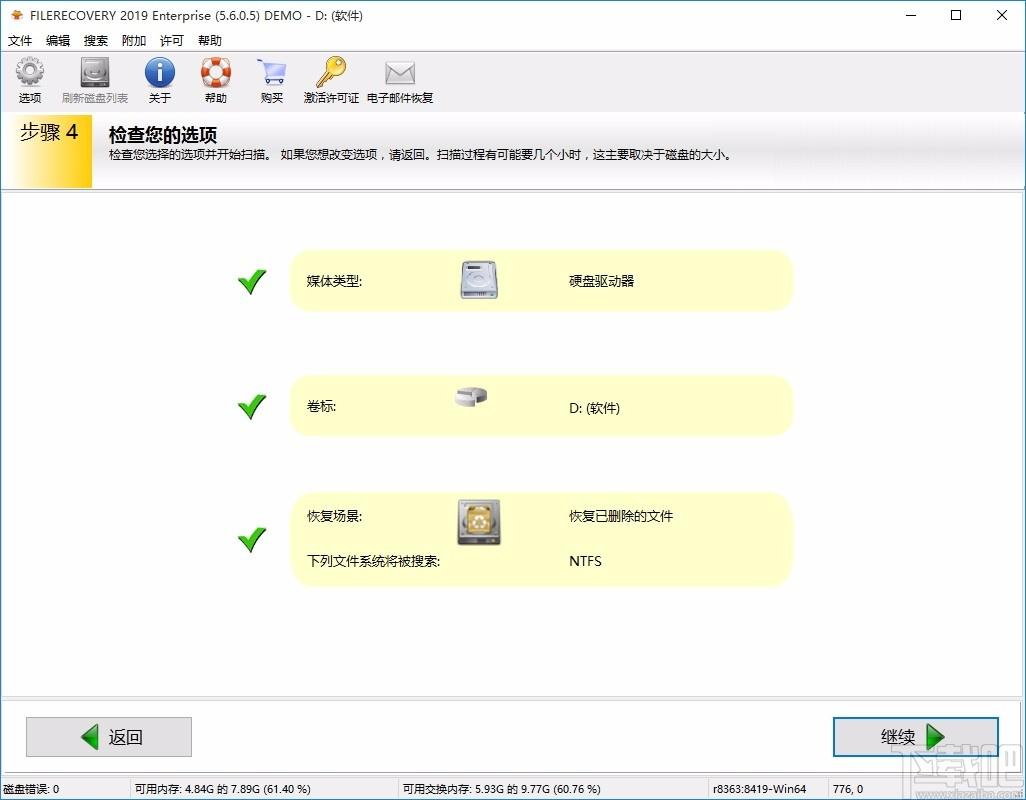Screen dimensions: 1026x800
Task: Click the 776, 0 status bar value
Action: [848, 789]
